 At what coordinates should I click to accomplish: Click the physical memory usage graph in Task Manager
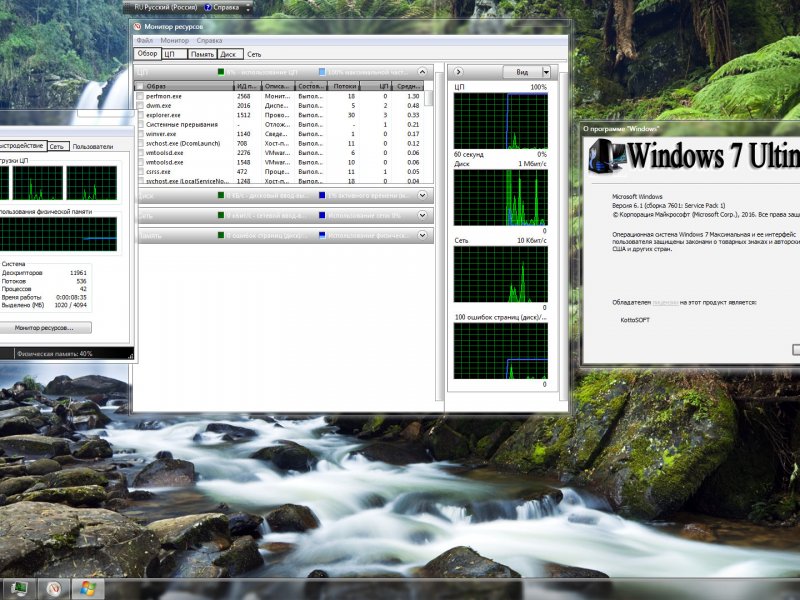(x=58, y=234)
